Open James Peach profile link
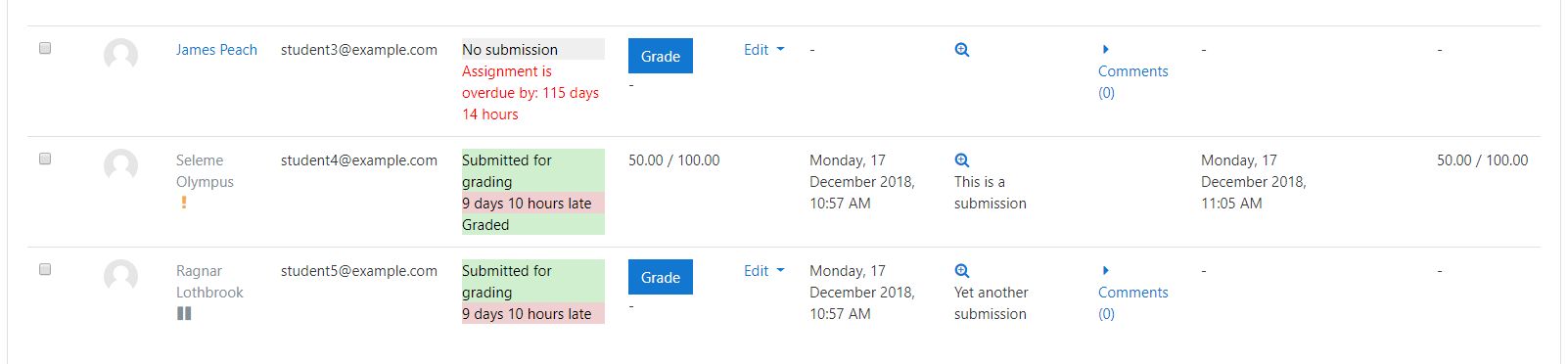Image resolution: width=1568 pixels, height=364 pixels. [216, 50]
